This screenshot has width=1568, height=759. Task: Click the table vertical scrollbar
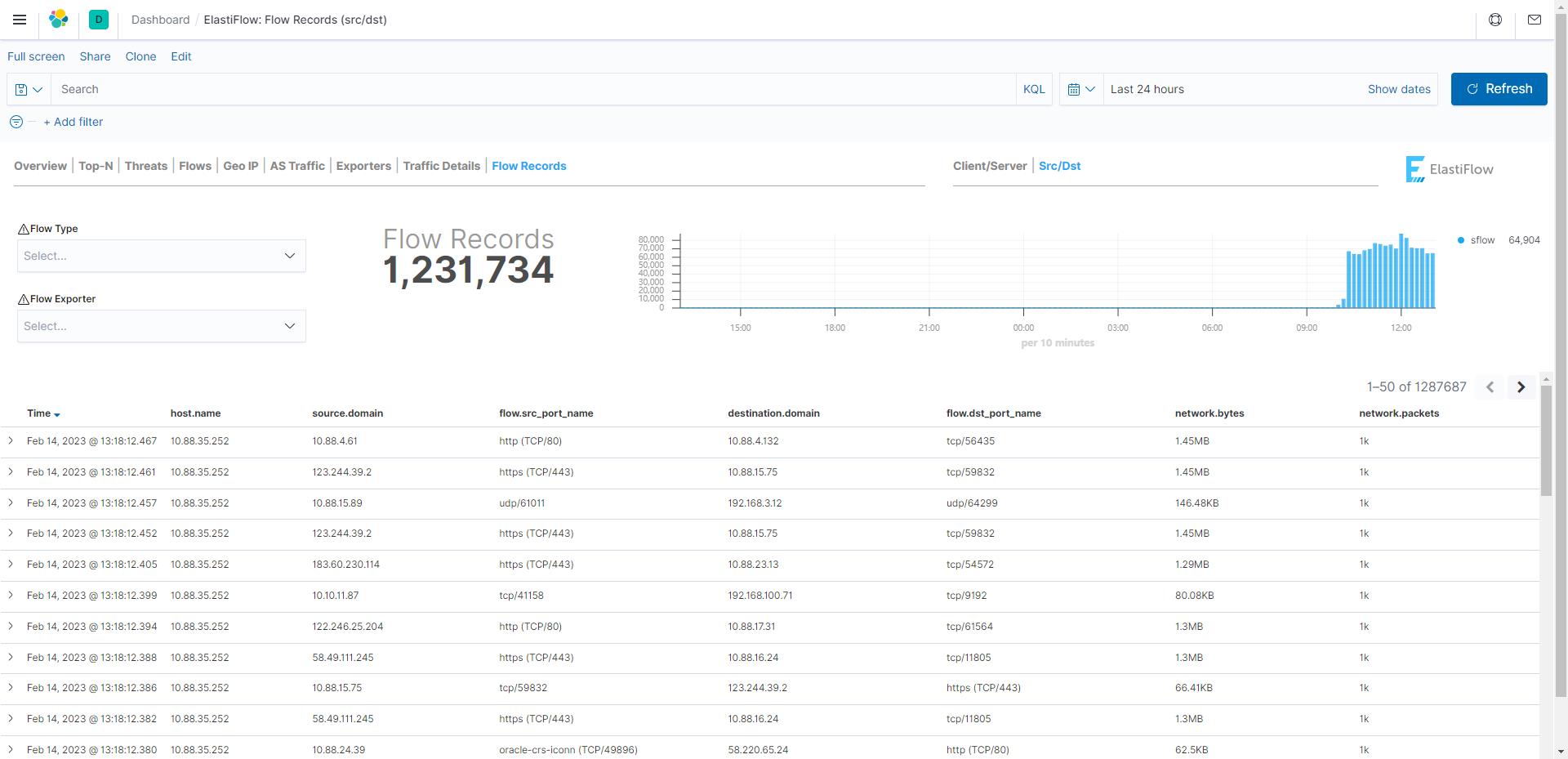tap(1546, 440)
